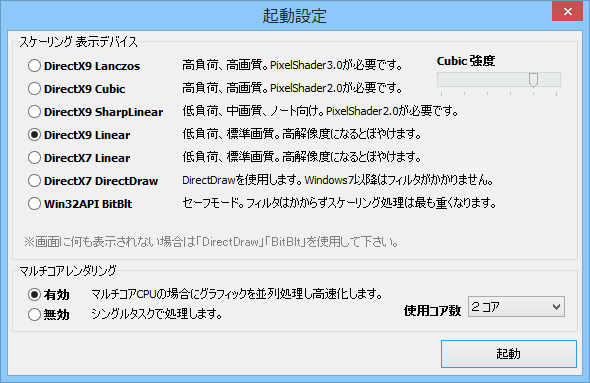
Task: Close the 起動設定 dialog
Action: (x=567, y=11)
